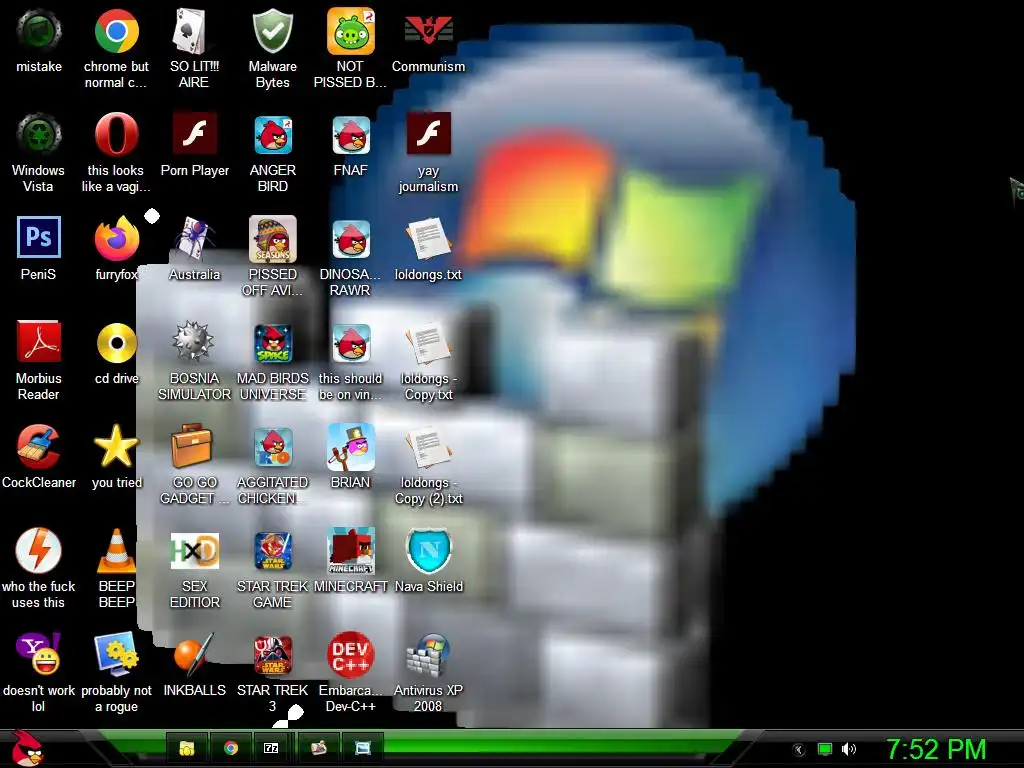Open the 'MAD BIRDS UNIVERSE' Space icon
Image resolution: width=1024 pixels, height=768 pixels.
click(272, 343)
